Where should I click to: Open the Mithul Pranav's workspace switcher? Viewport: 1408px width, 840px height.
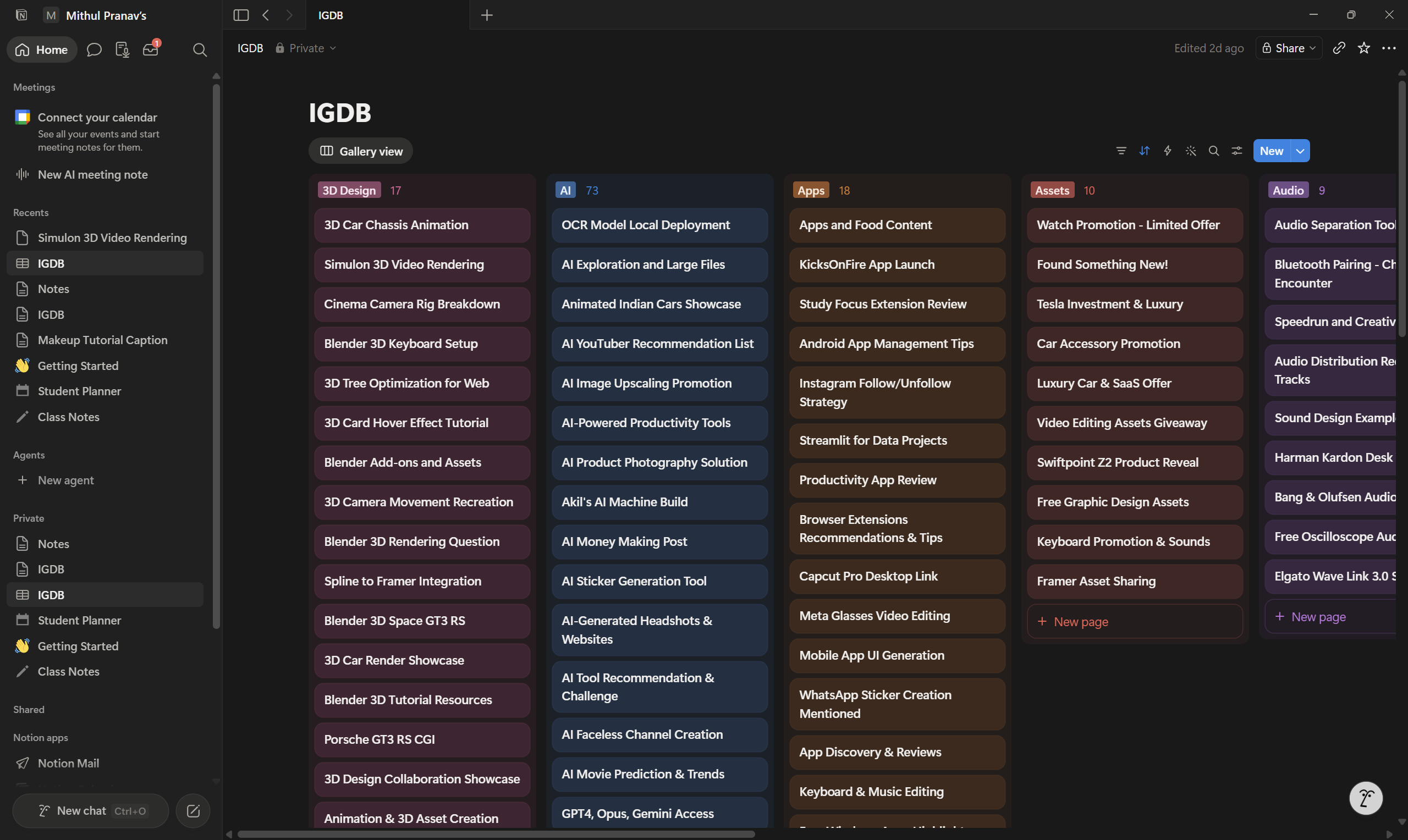click(x=95, y=15)
